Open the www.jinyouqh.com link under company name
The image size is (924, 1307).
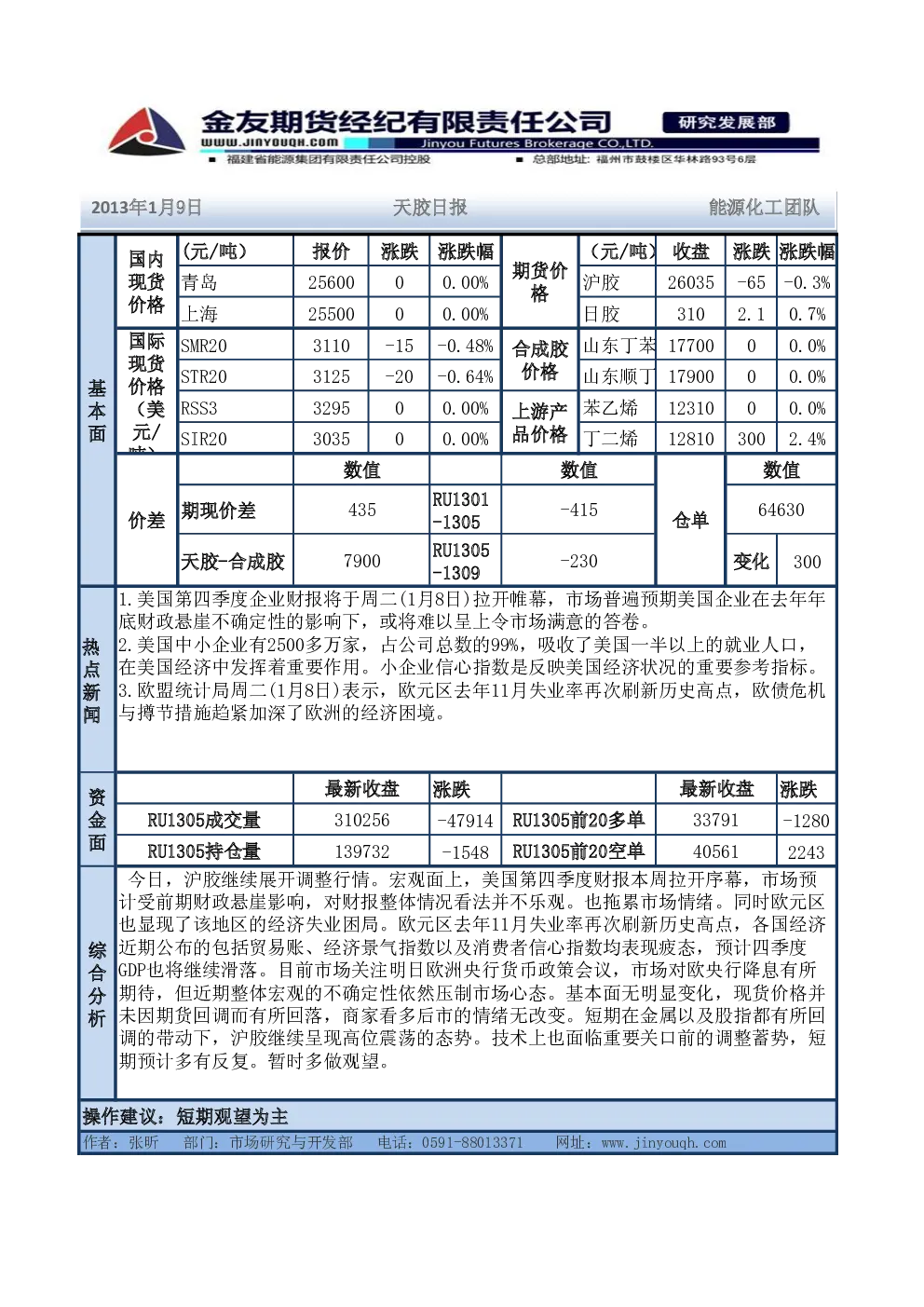(x=269, y=143)
